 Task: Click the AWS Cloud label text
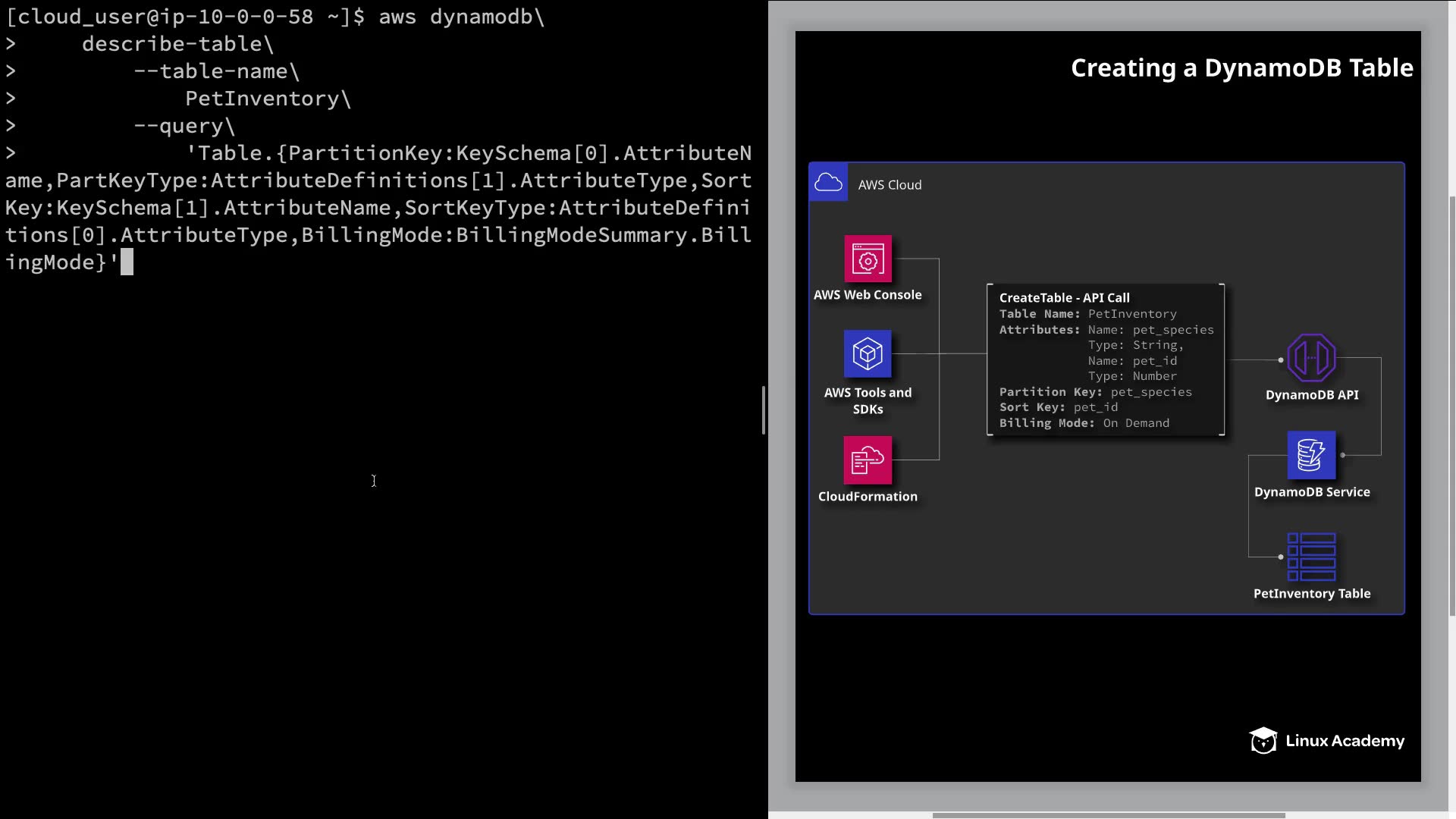[890, 185]
